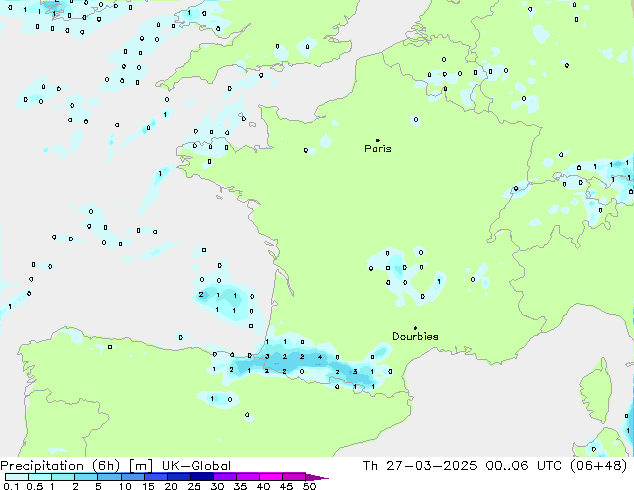This screenshot has height=490, width=634.
Task: Pick the 0.5–1 legend color swatch
Action: (x=40, y=477)
